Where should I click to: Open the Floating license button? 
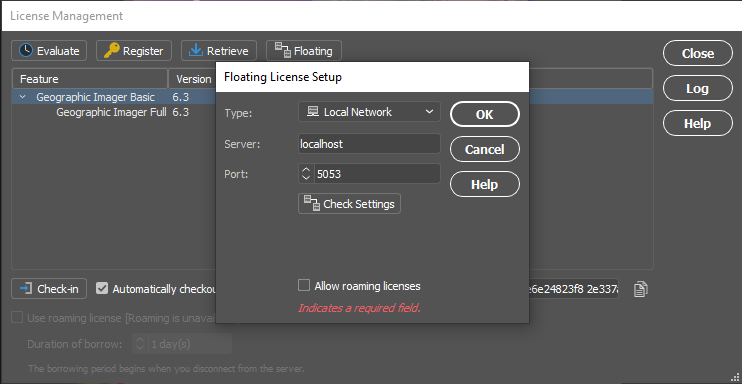click(x=304, y=51)
